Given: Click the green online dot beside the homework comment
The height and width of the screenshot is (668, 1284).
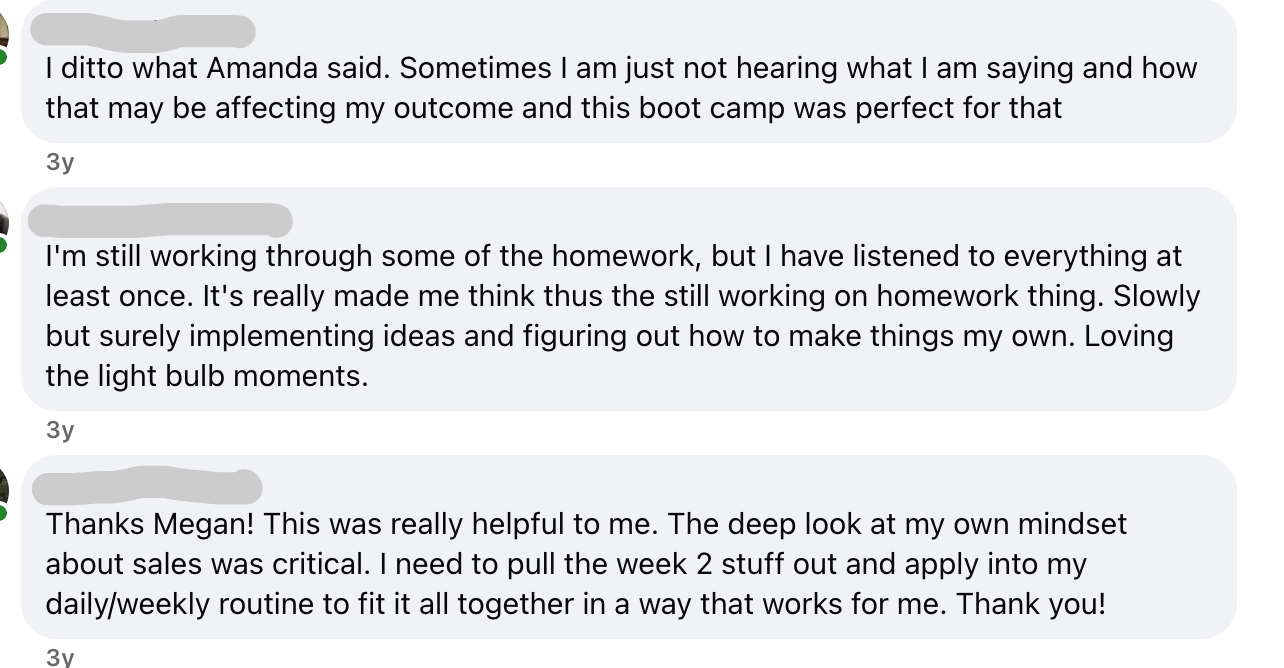Looking at the screenshot, I should [x=4, y=246].
